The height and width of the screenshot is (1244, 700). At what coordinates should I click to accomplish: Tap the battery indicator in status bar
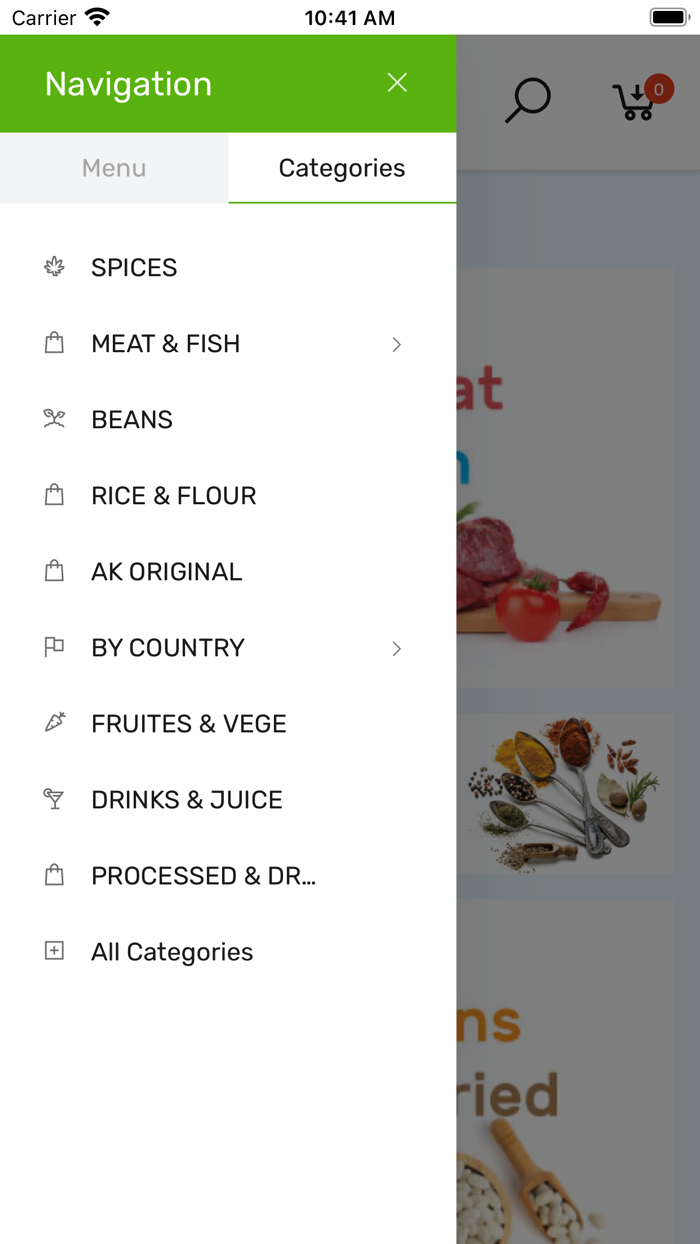[669, 16]
